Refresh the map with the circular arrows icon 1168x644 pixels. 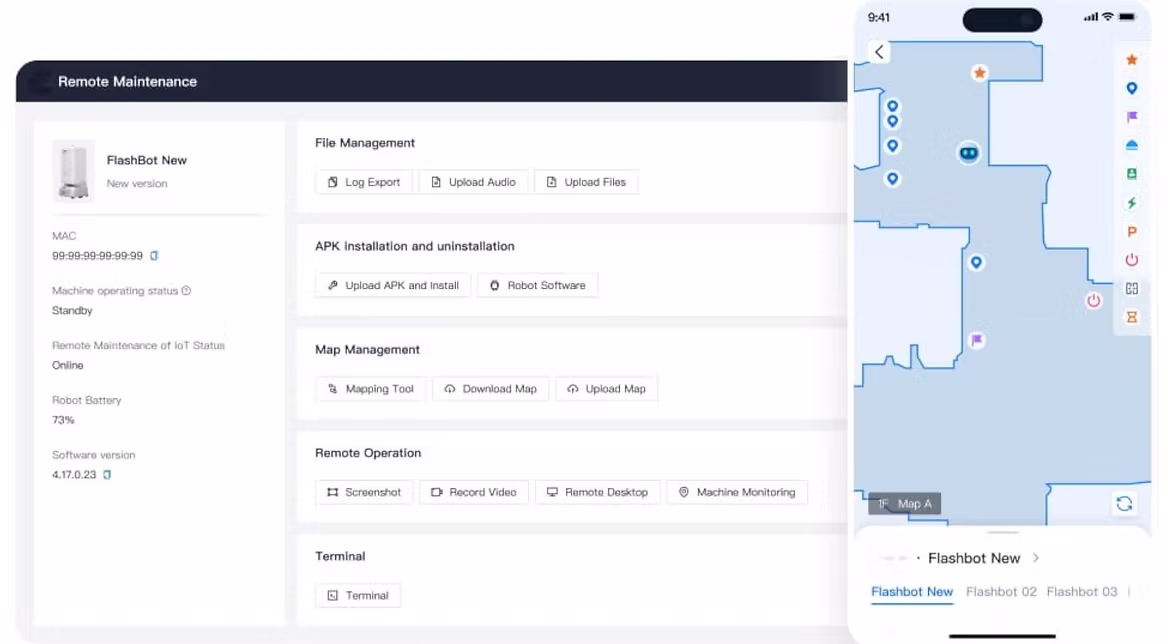click(x=1124, y=504)
